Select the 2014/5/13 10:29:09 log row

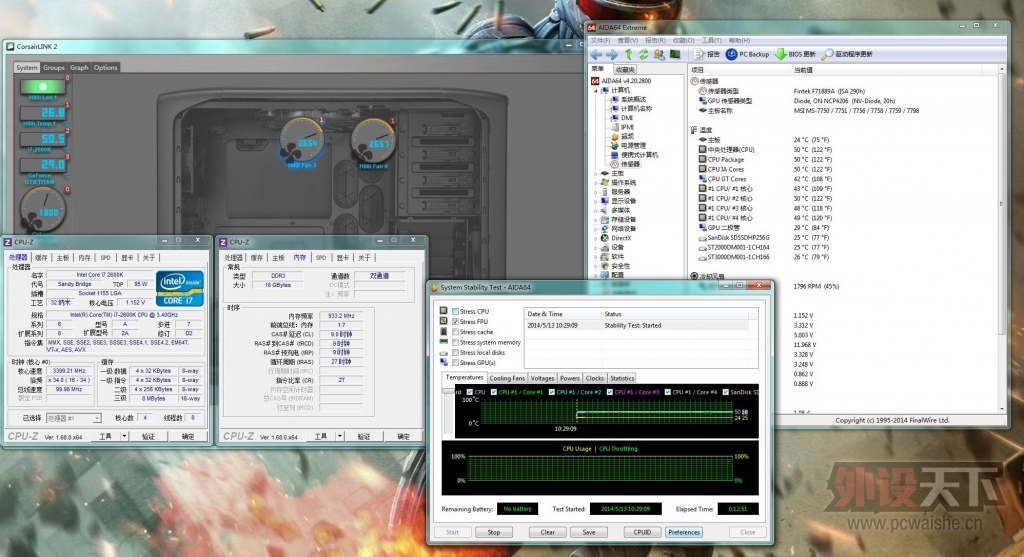pyautogui.click(x=641, y=325)
